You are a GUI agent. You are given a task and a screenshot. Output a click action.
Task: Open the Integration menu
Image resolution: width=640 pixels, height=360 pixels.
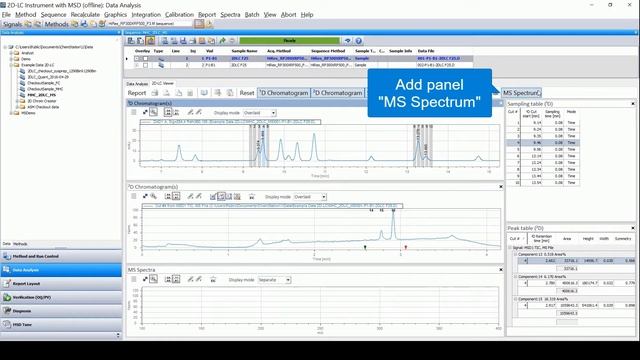pos(146,15)
